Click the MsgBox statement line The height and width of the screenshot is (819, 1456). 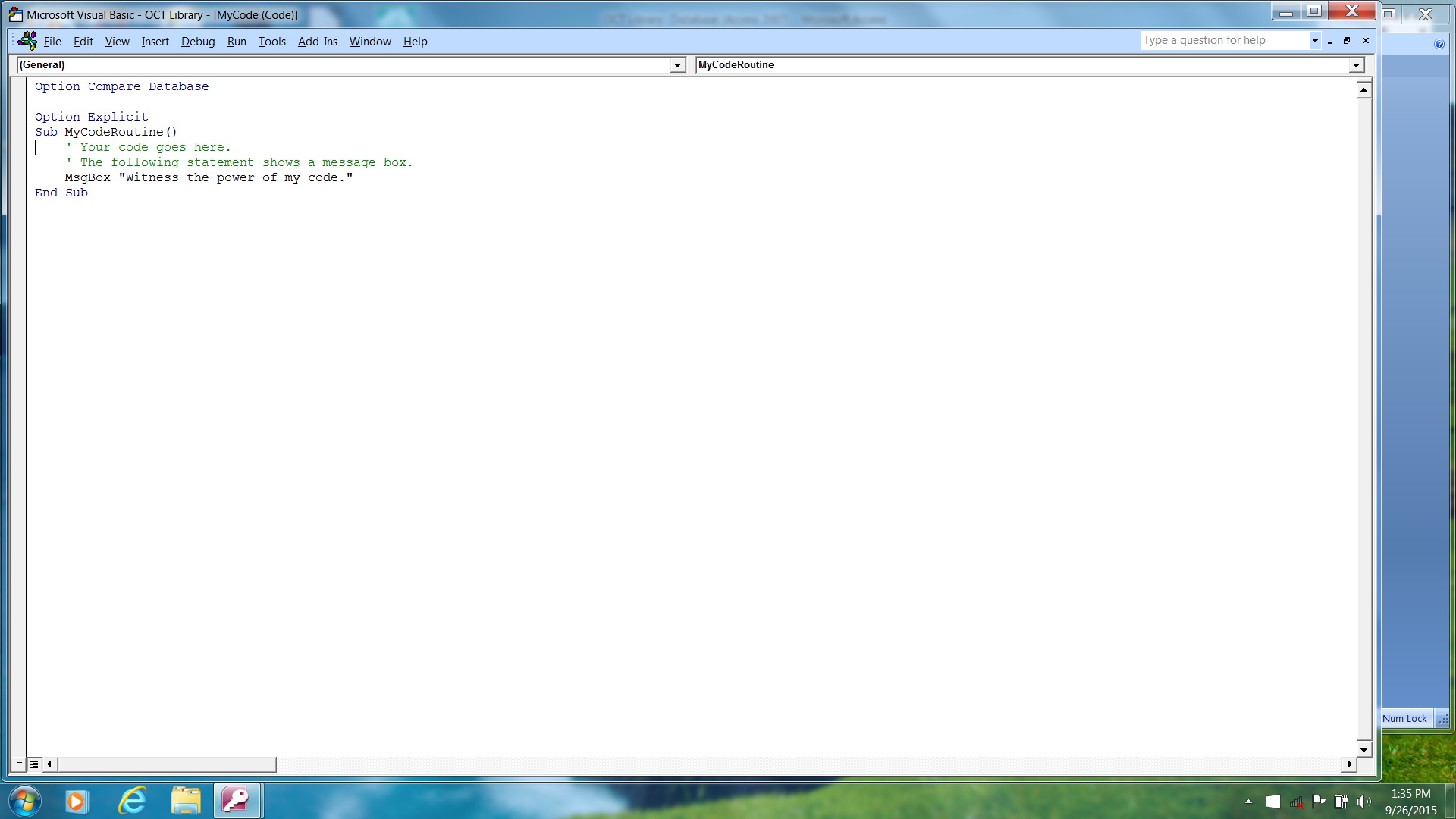[x=209, y=177]
